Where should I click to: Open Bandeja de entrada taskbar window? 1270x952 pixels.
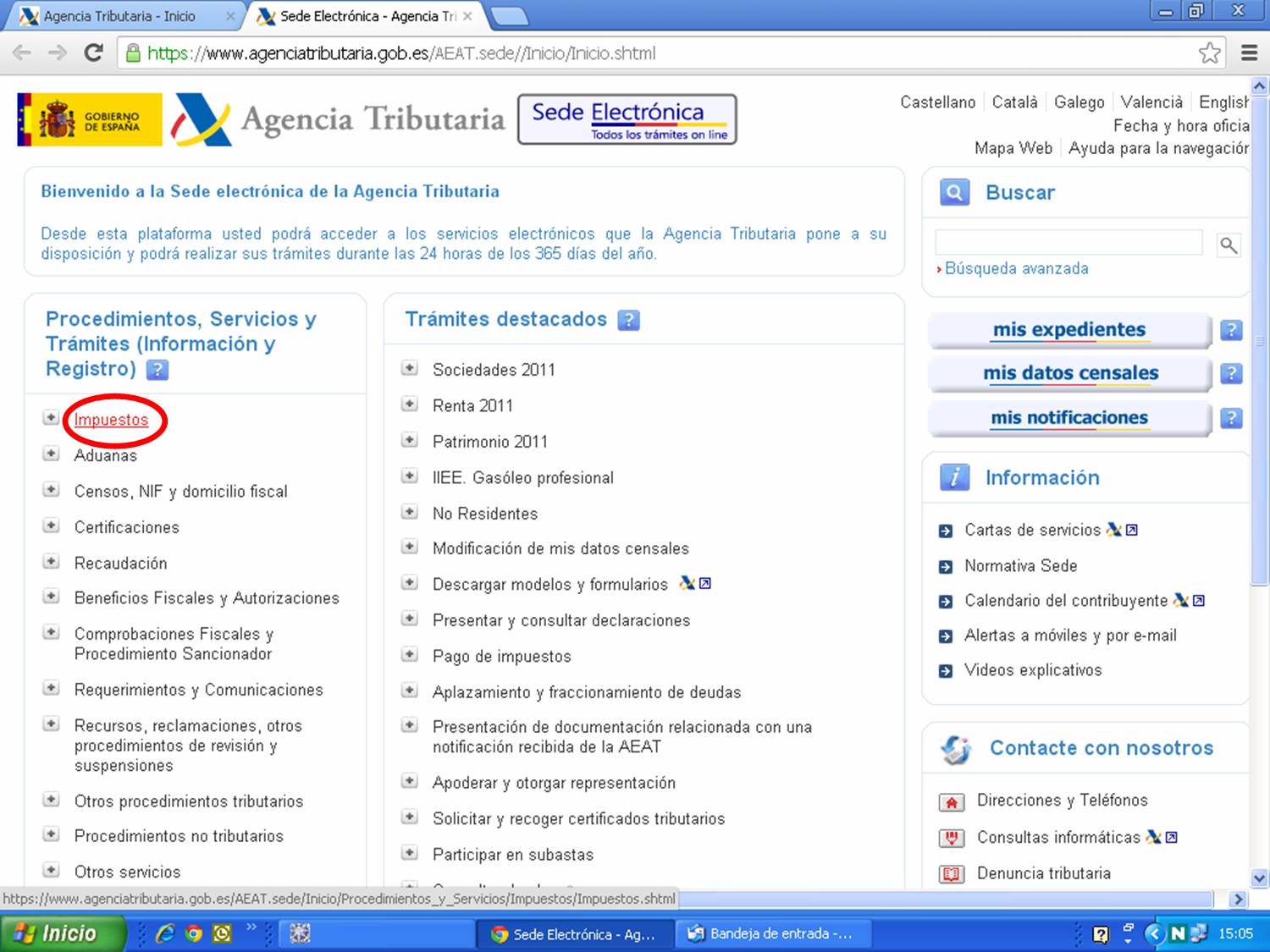tap(774, 934)
